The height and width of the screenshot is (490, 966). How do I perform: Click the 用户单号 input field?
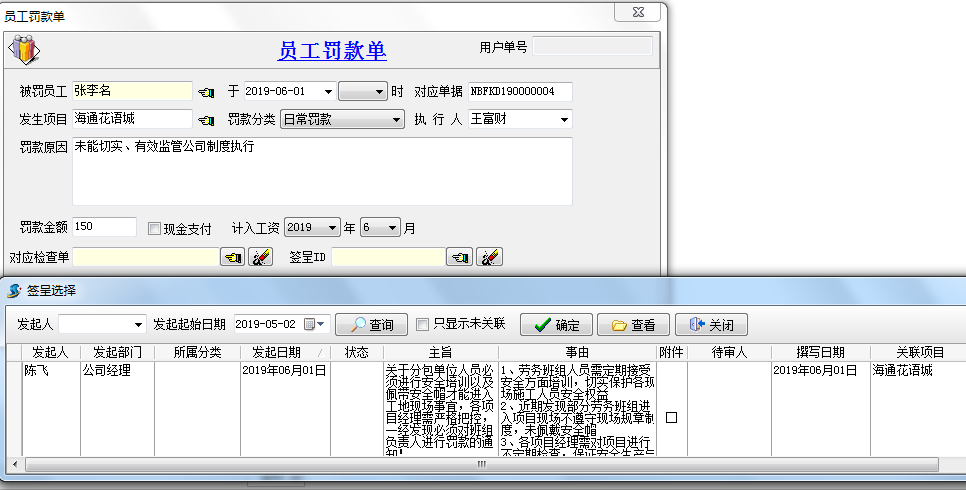coord(592,46)
